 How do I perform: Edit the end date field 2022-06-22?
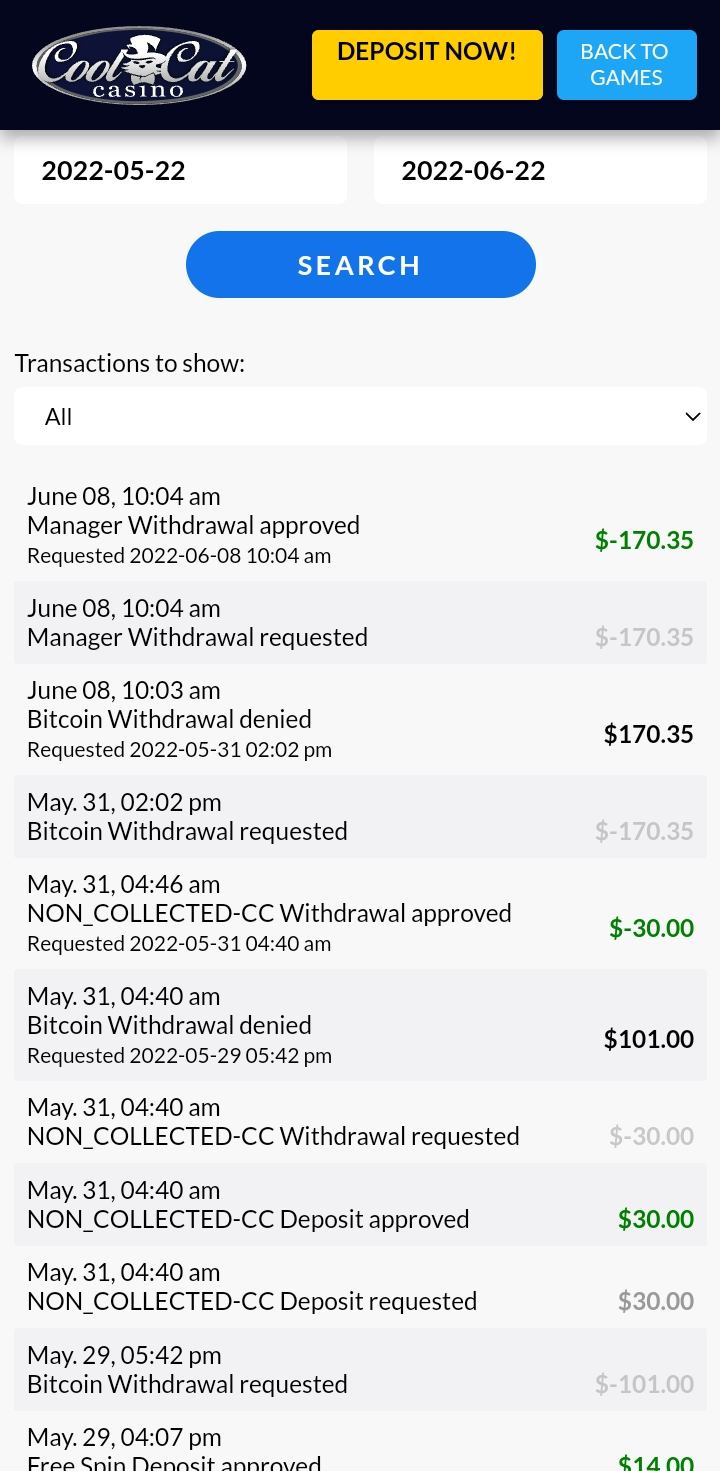[x=540, y=170]
